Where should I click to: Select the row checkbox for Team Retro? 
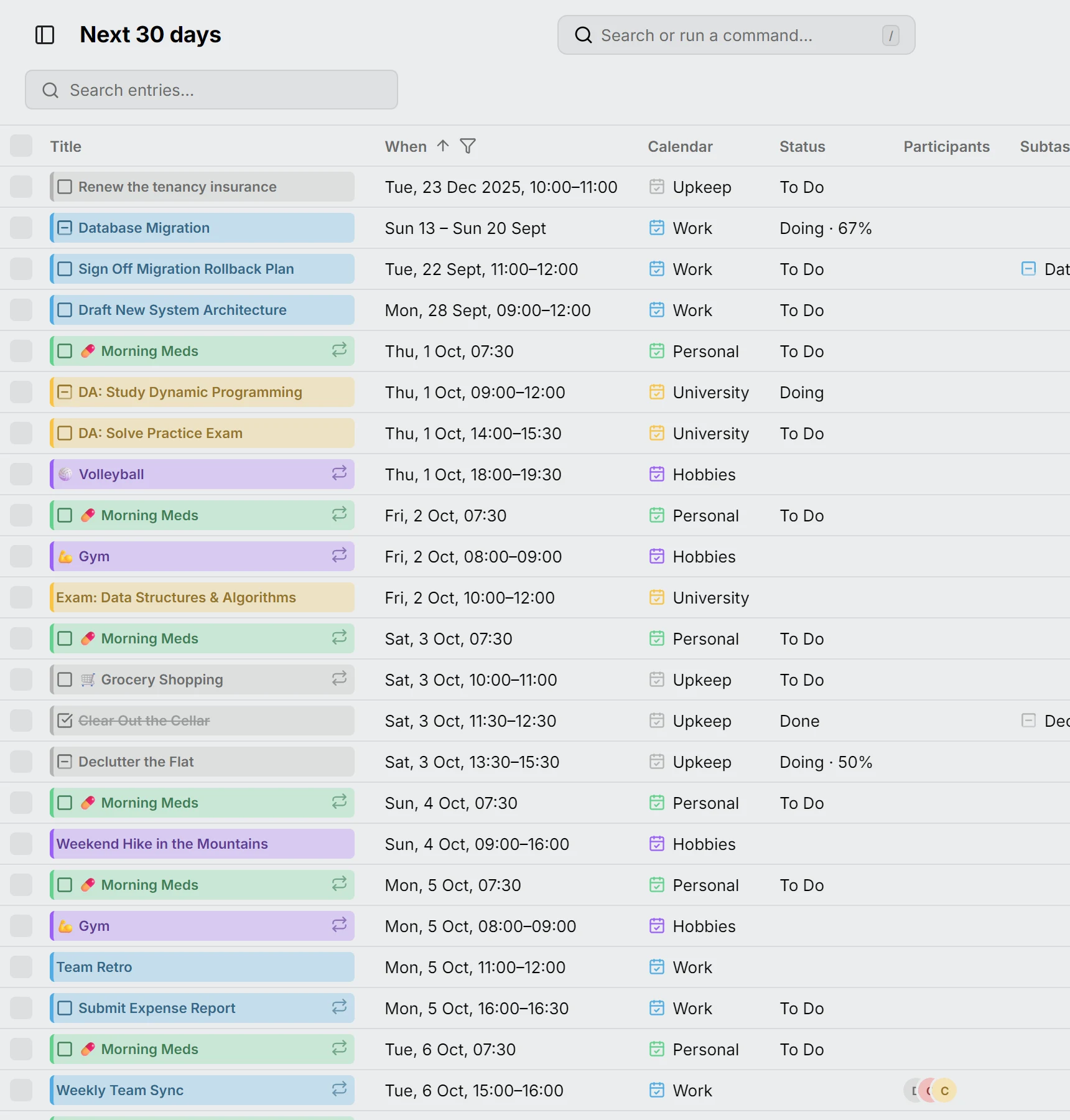(x=21, y=967)
